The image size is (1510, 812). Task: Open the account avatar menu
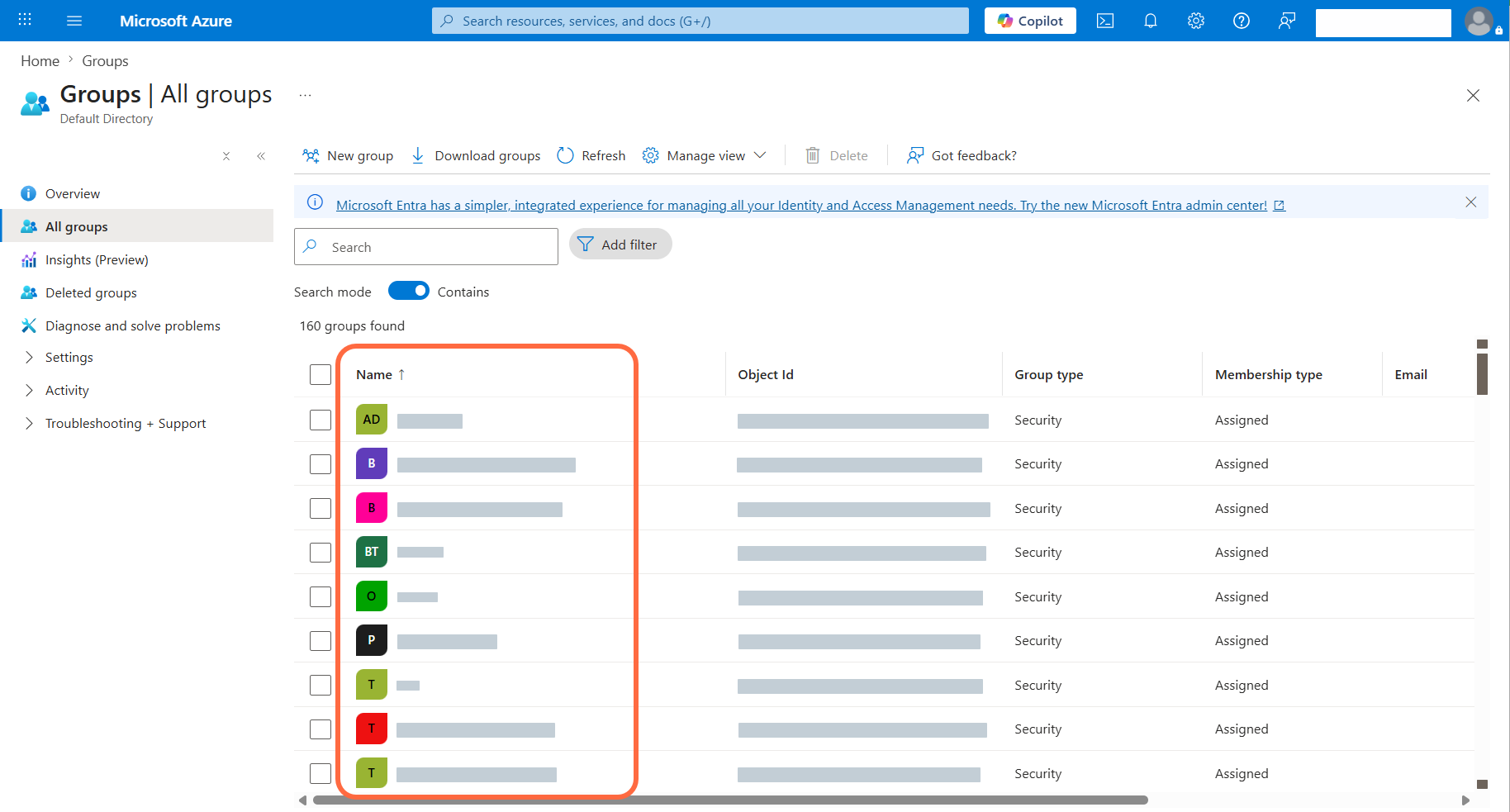[x=1479, y=21]
